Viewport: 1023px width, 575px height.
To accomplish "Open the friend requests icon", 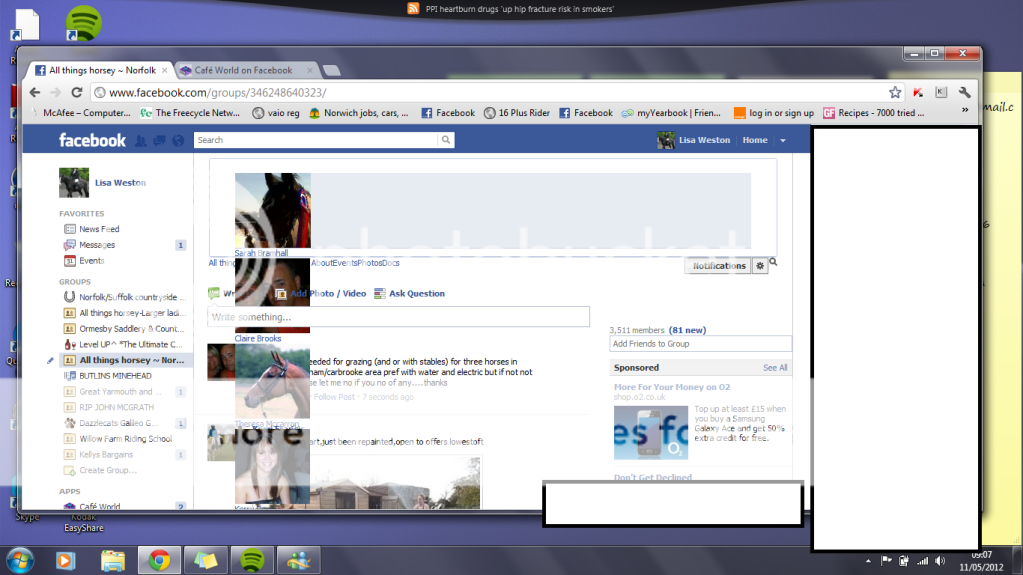I will coord(140,140).
